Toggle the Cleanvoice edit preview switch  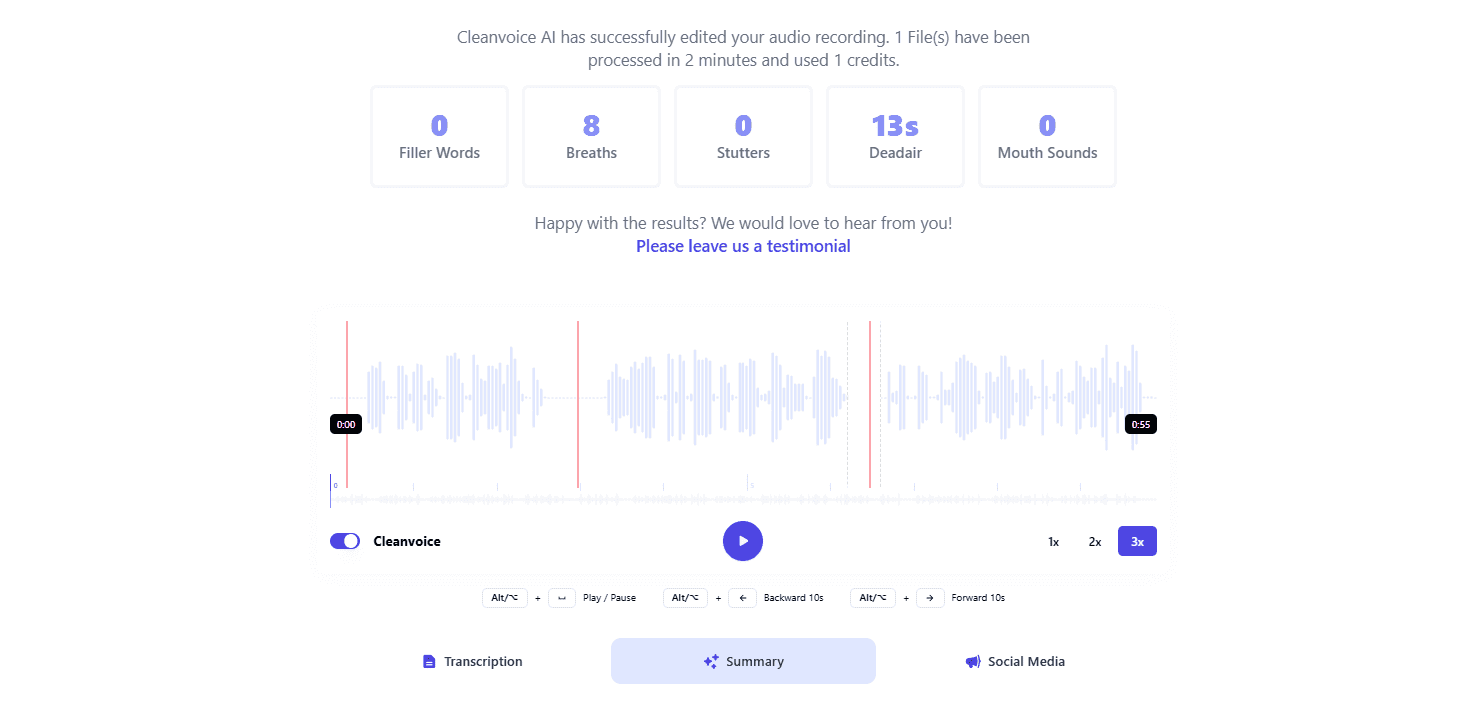tap(344, 540)
